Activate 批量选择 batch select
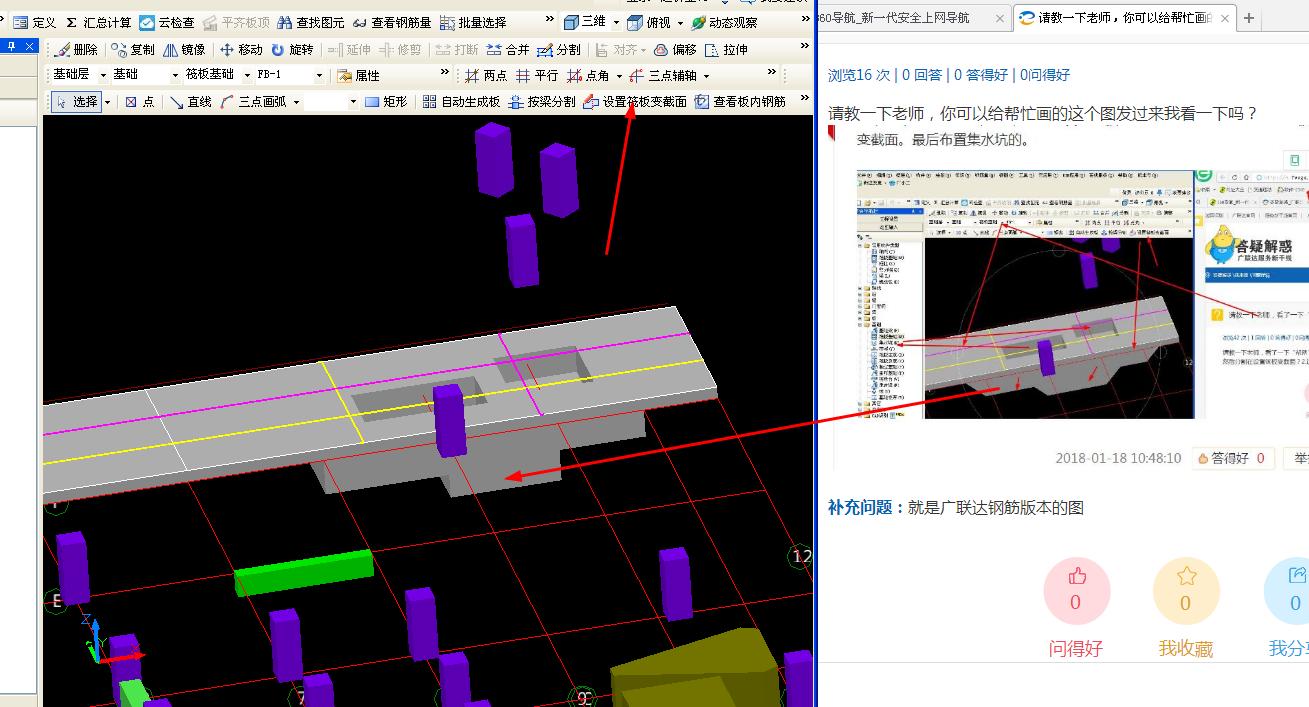This screenshot has width=1309, height=707. click(473, 22)
